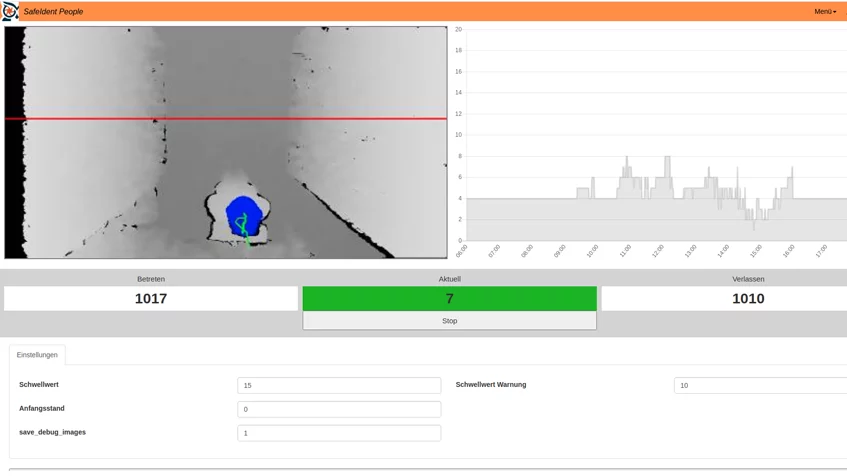Click the 14:00 label on chart axis
The width and height of the screenshot is (847, 476).
point(723,251)
